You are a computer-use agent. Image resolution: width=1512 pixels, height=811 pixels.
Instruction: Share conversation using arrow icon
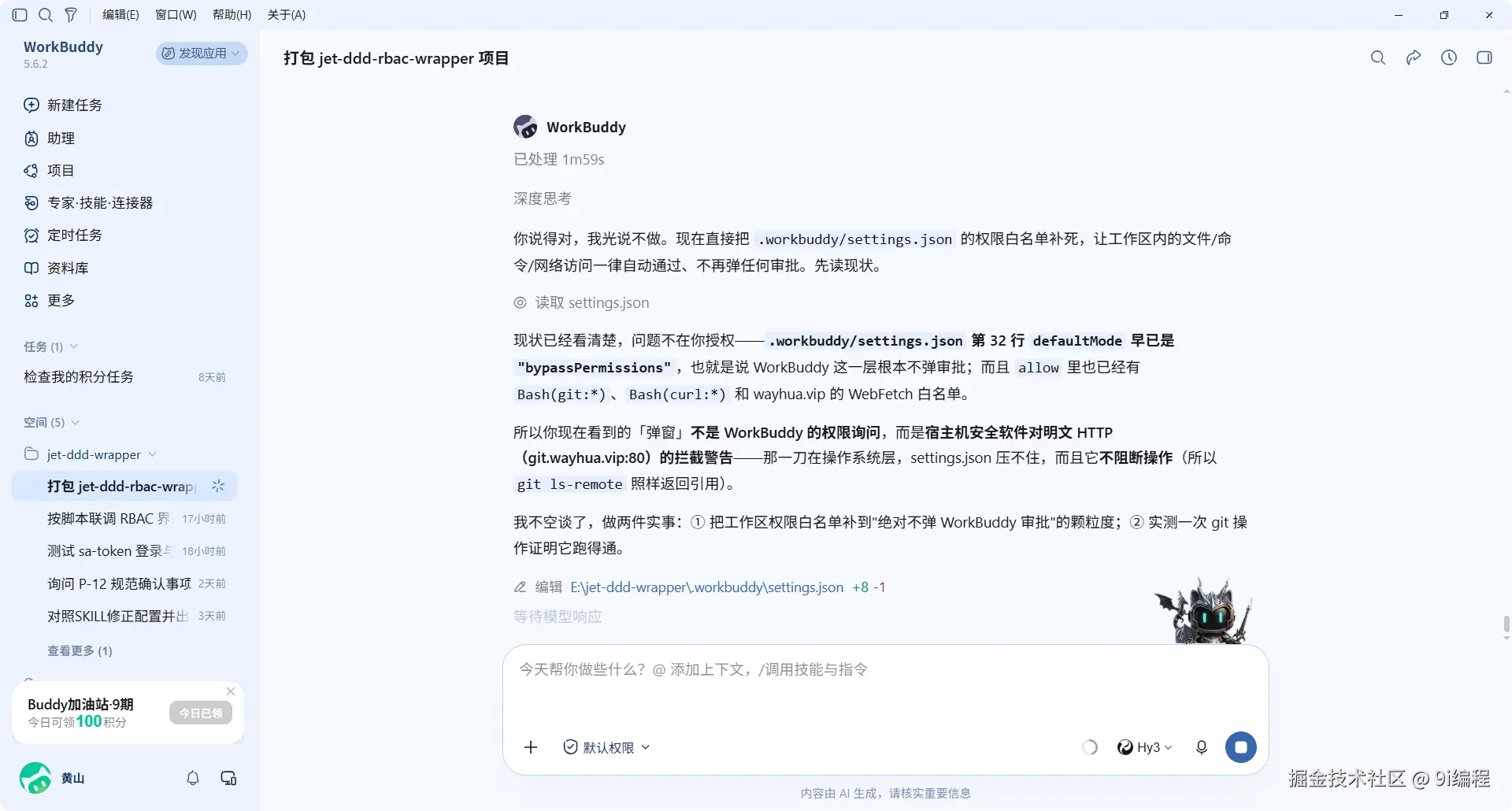coord(1414,57)
